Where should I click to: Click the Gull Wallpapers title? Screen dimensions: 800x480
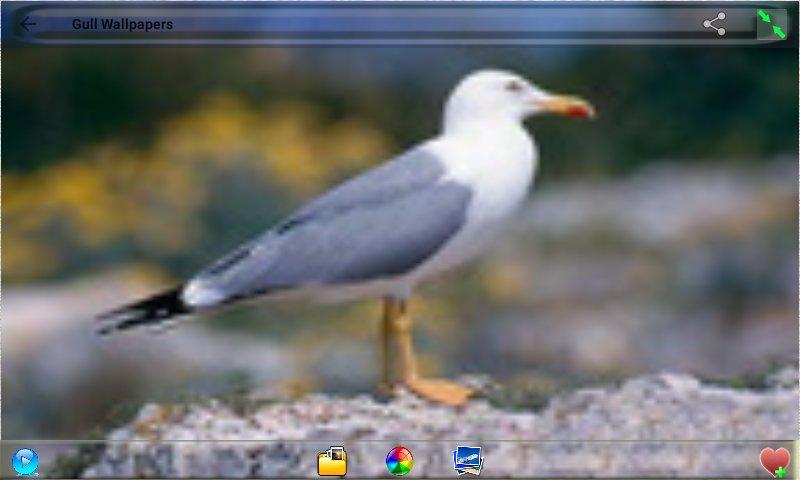pyautogui.click(x=122, y=24)
